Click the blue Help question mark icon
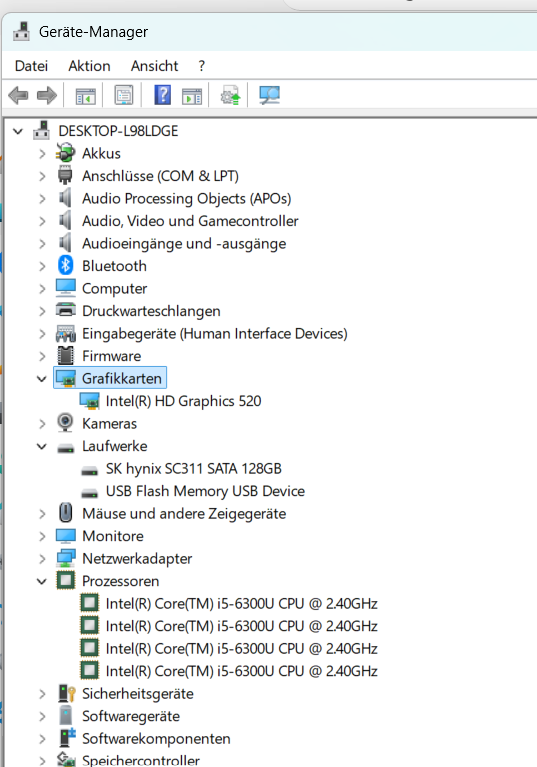Image resolution: width=537 pixels, height=767 pixels. pos(162,94)
